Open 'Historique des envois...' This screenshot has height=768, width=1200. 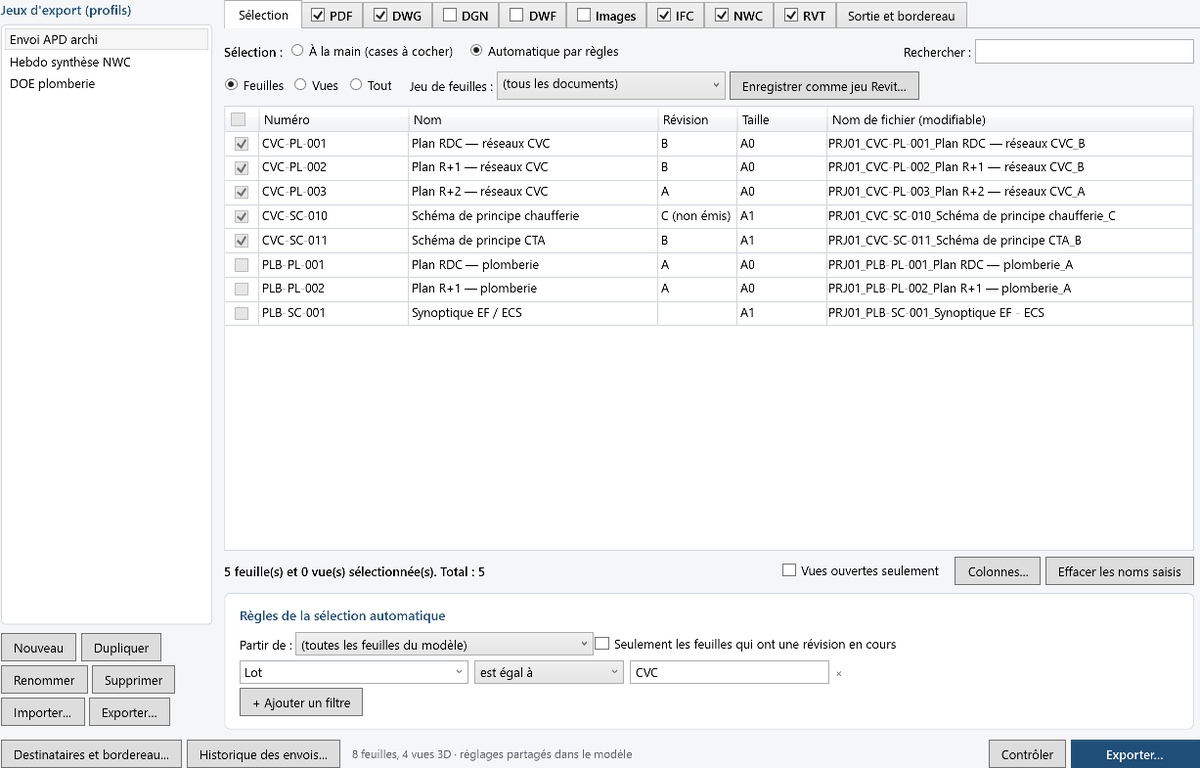pyautogui.click(x=264, y=755)
